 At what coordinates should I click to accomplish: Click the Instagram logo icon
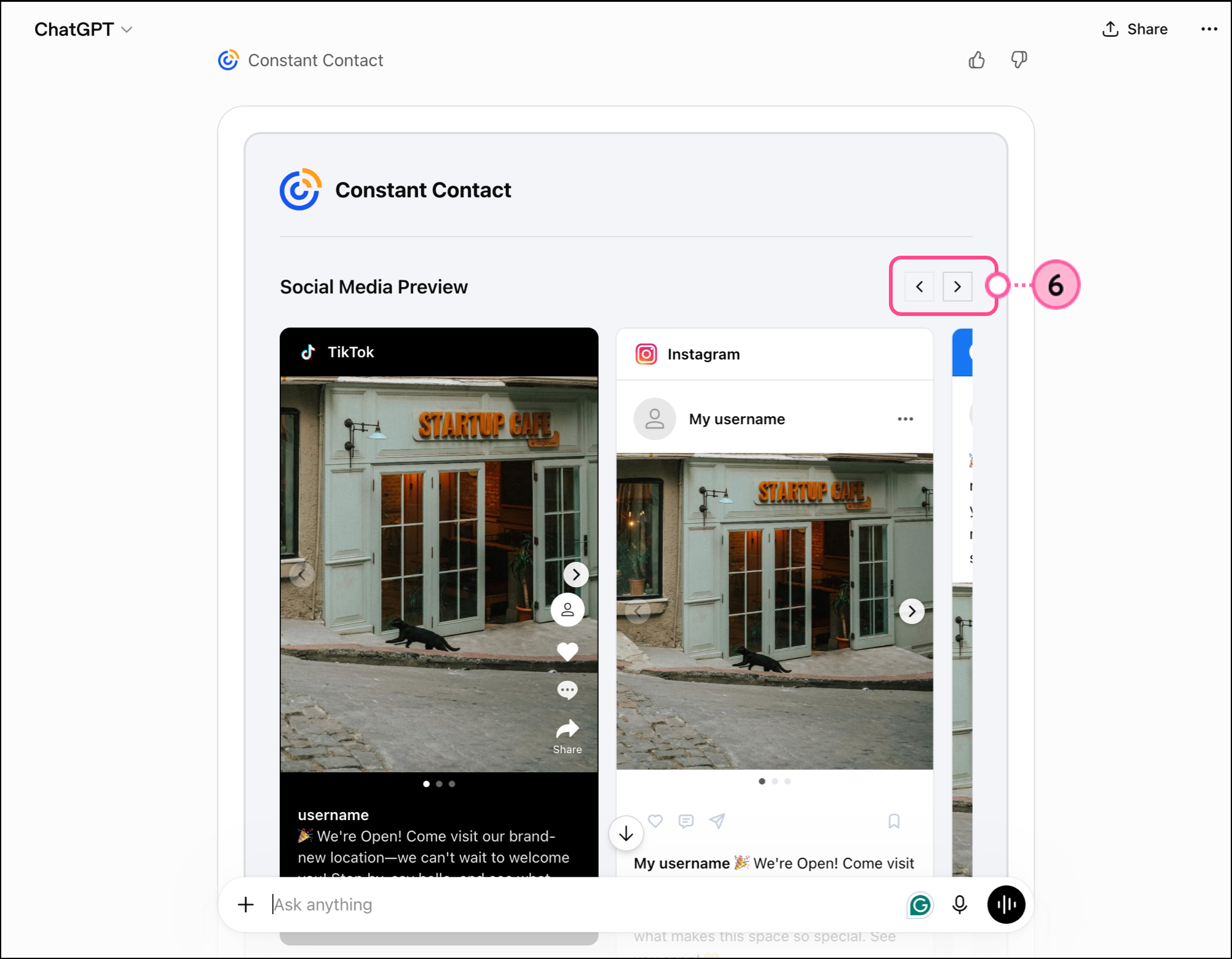646,354
